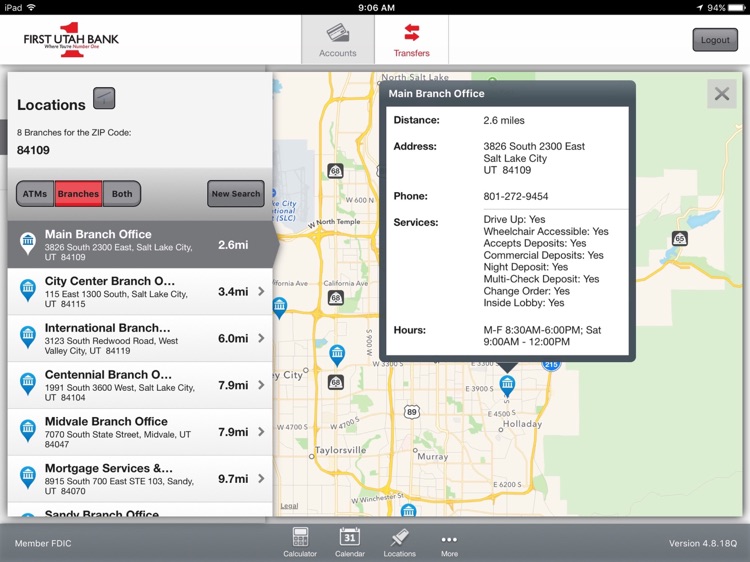Tap the compass icon next to Locations
This screenshot has width=750, height=562.
click(x=104, y=98)
